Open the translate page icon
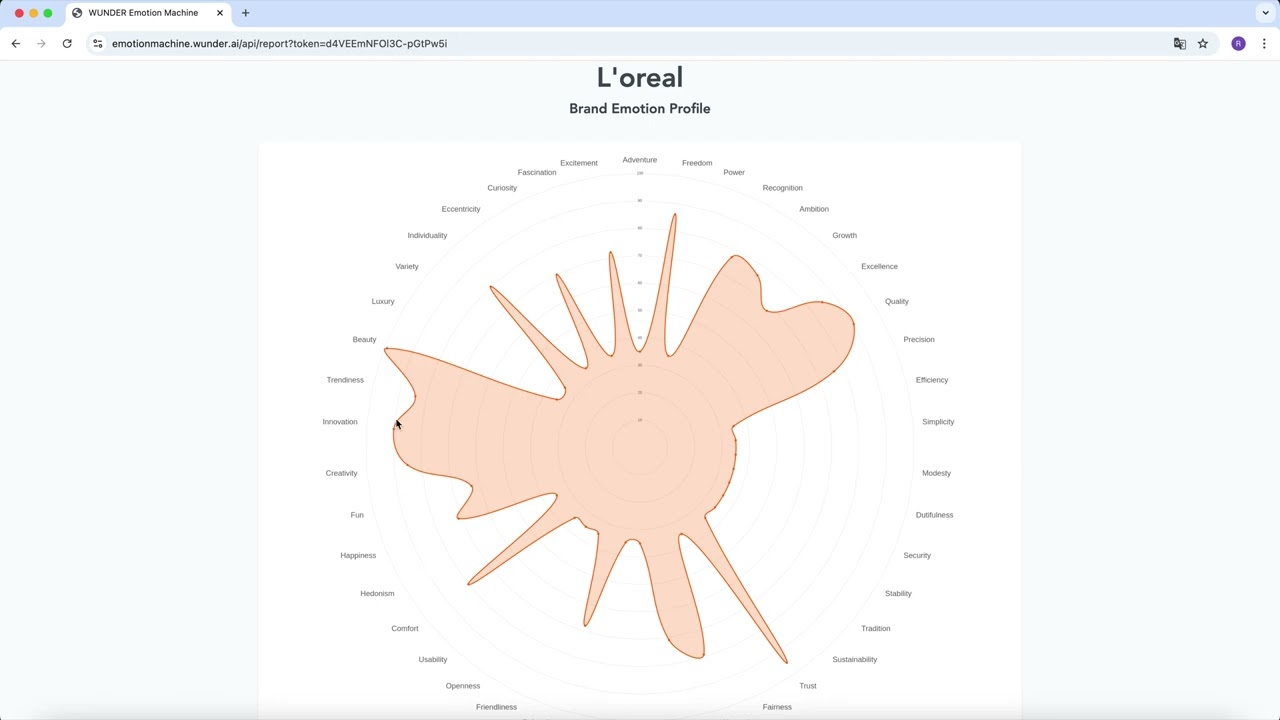Viewport: 1280px width, 720px height. [1180, 44]
